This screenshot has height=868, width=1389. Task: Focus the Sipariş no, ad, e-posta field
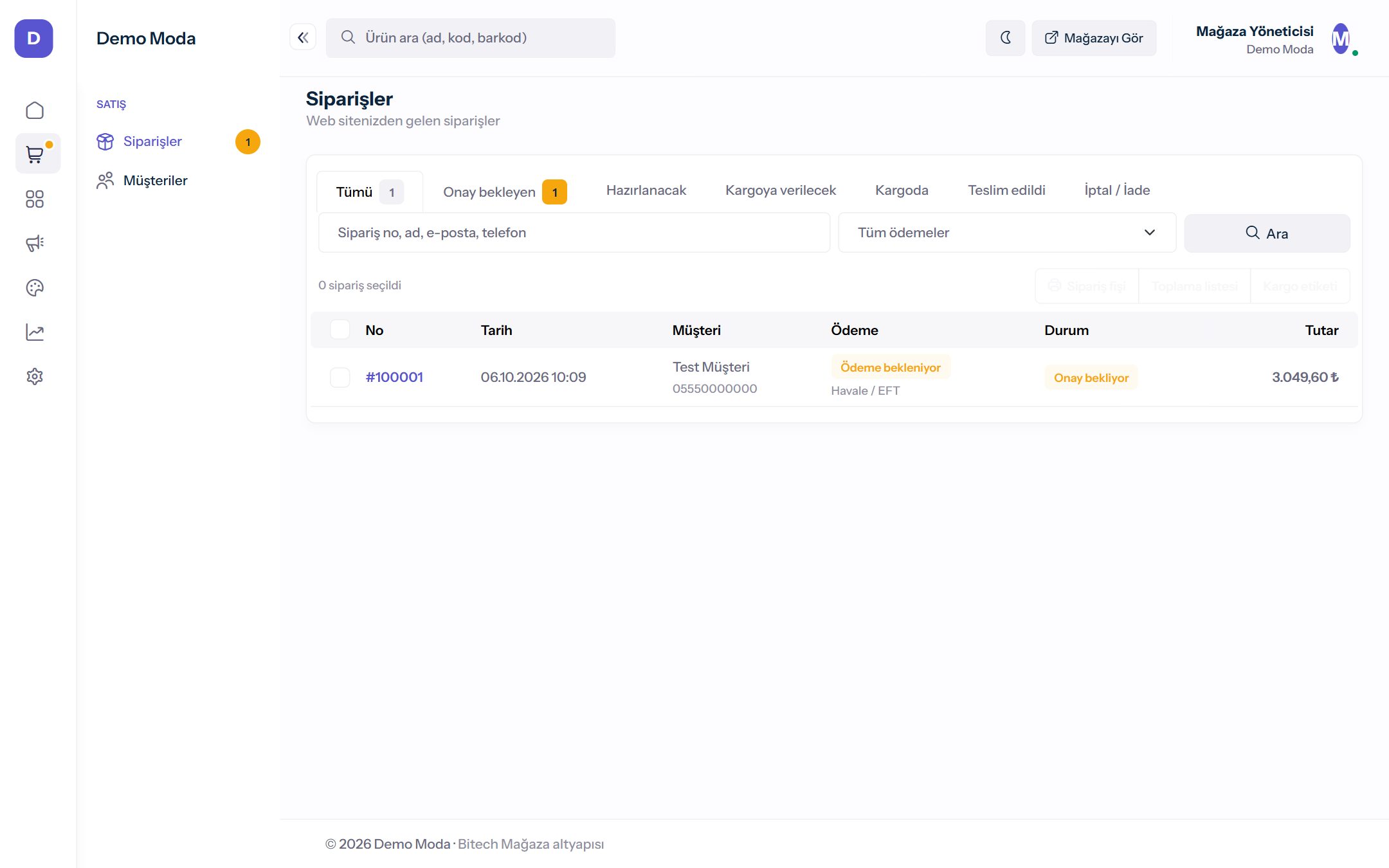[574, 233]
